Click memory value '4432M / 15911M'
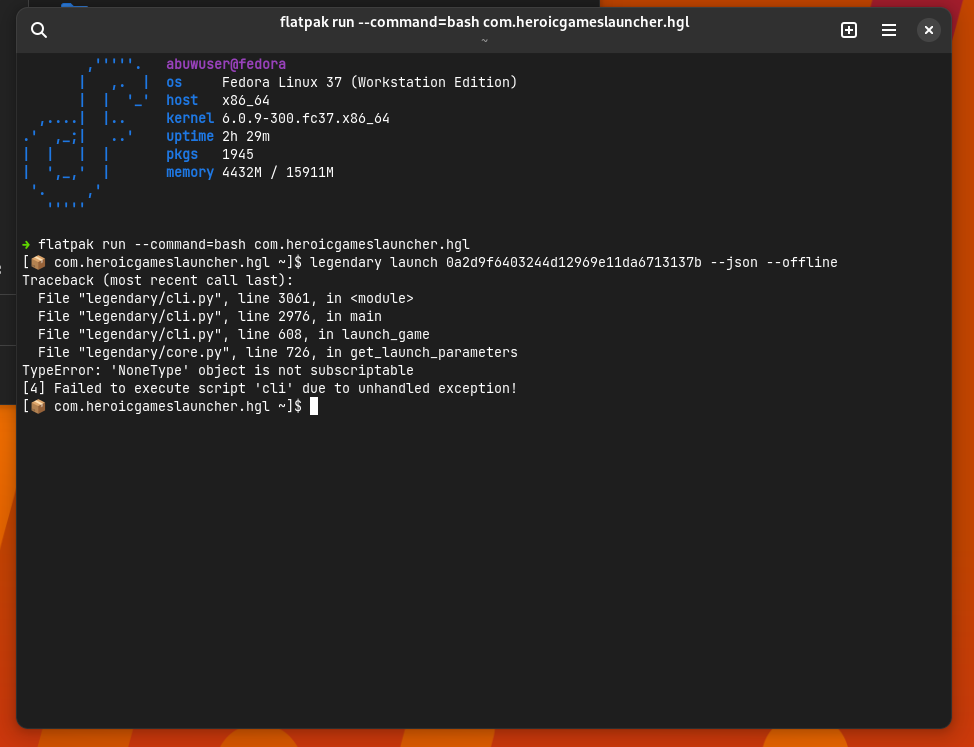The height and width of the screenshot is (747, 974). tap(278, 173)
